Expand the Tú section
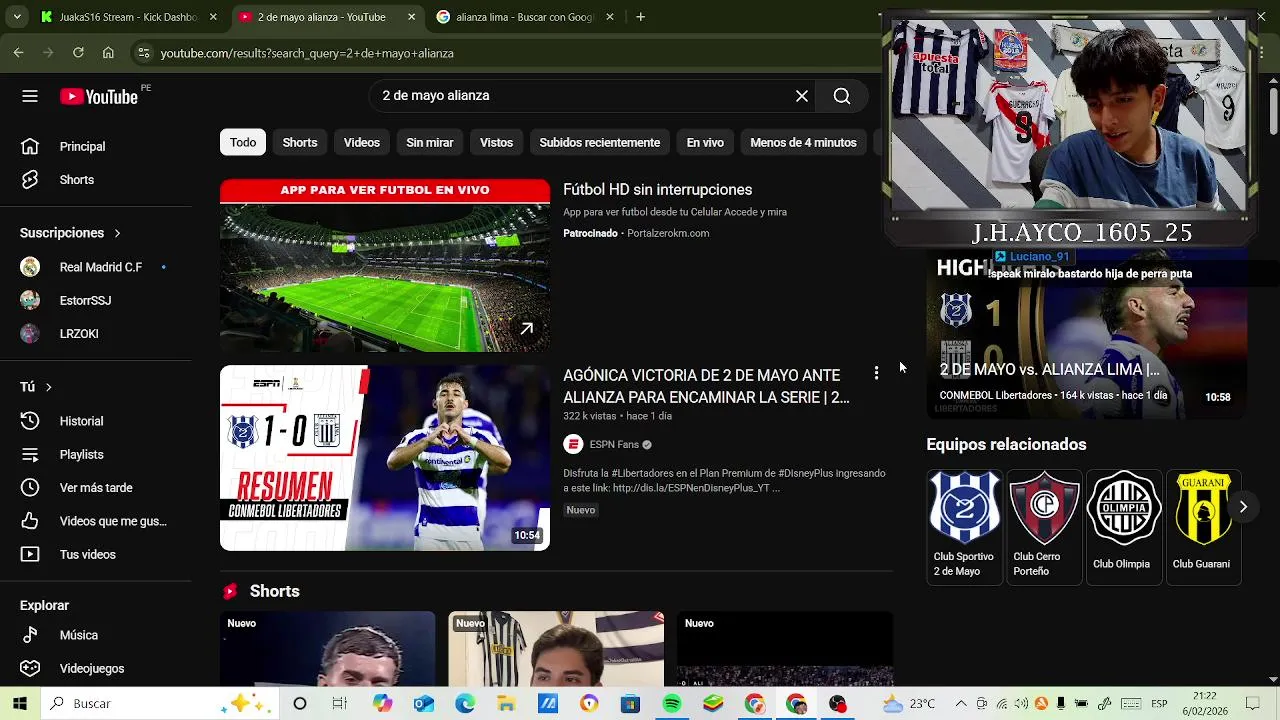 (36, 387)
